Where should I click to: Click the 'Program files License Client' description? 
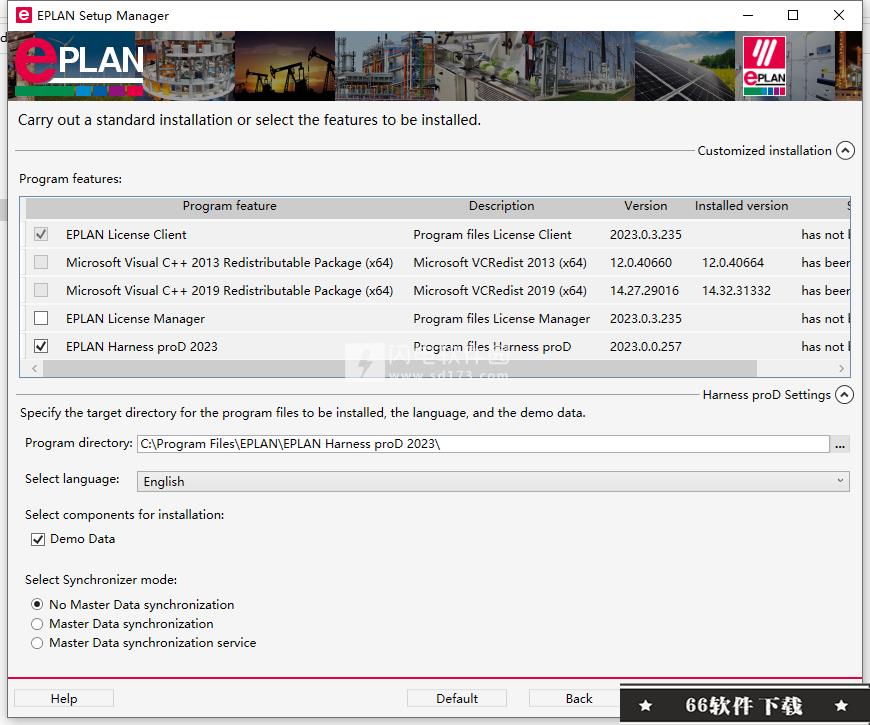tap(492, 235)
